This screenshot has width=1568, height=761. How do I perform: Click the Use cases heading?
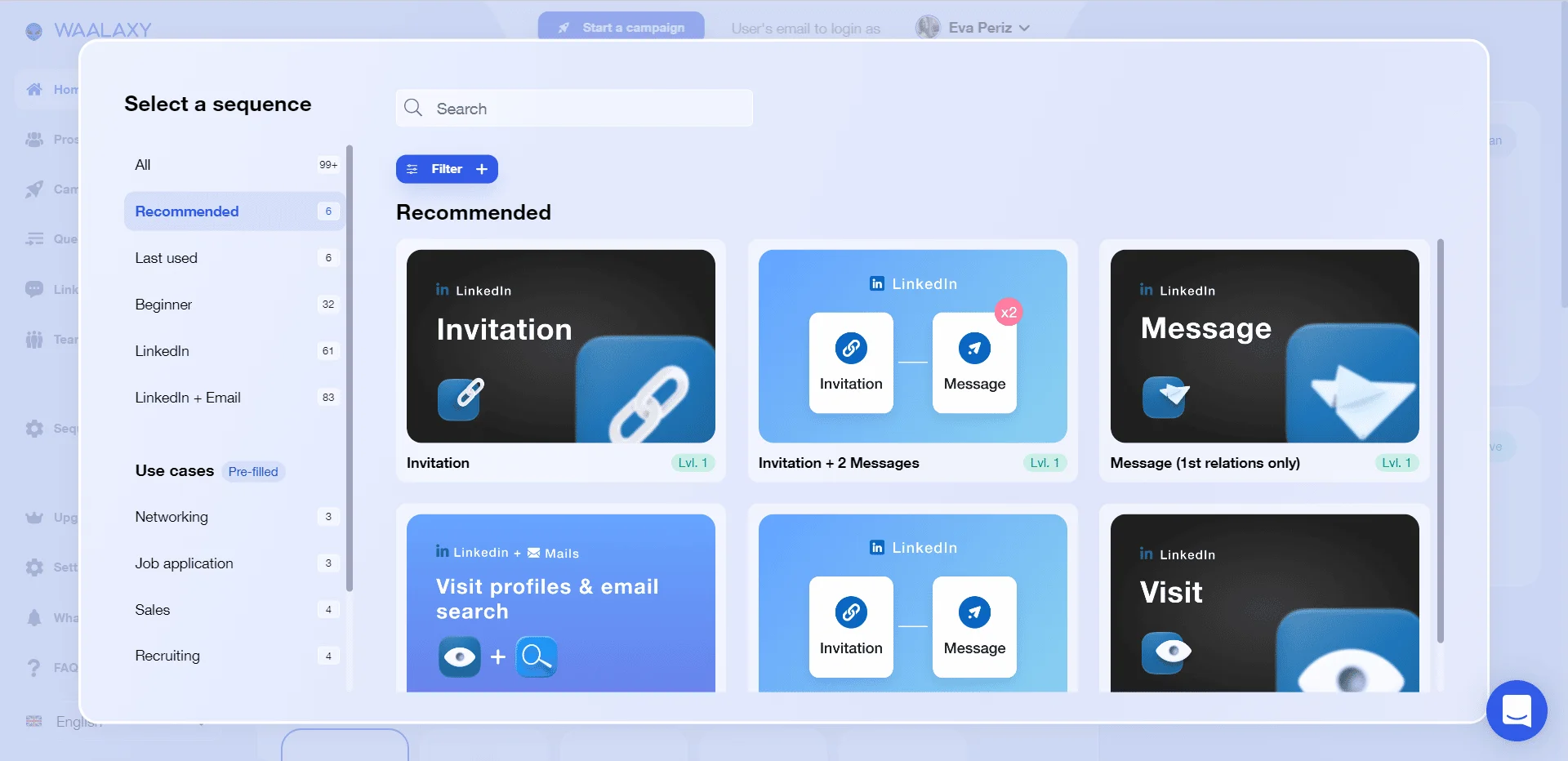(175, 470)
